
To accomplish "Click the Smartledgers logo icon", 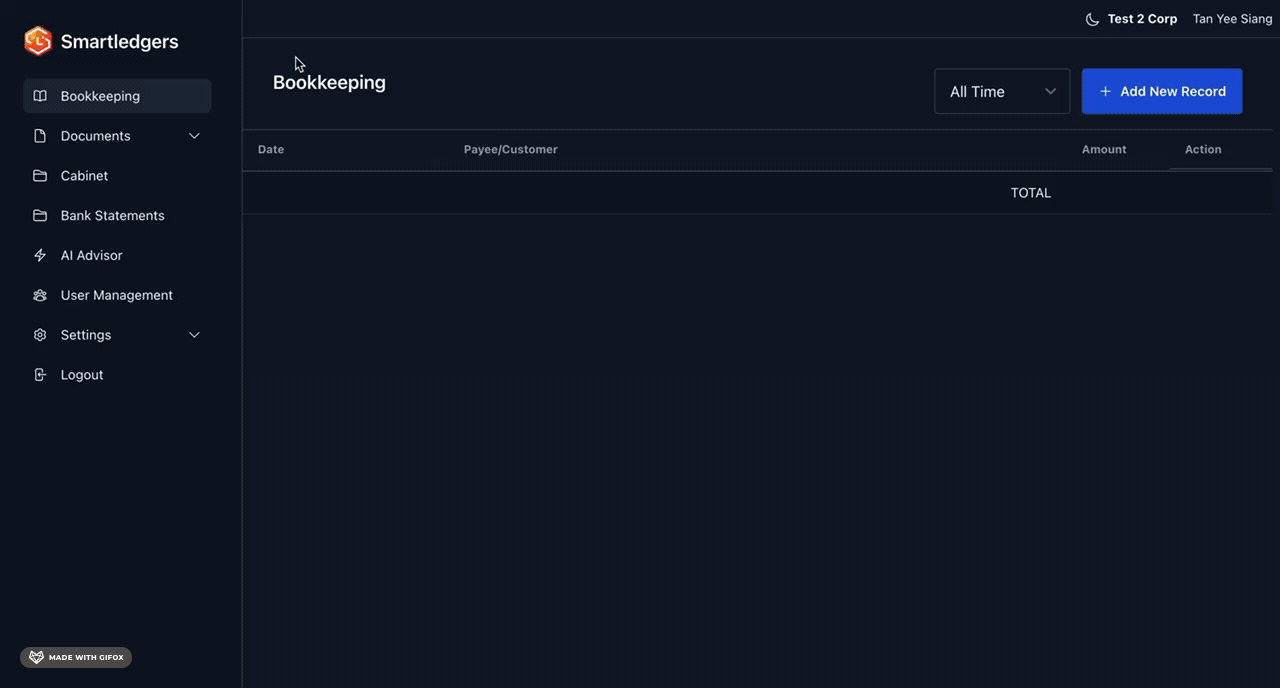I will coord(38,41).
